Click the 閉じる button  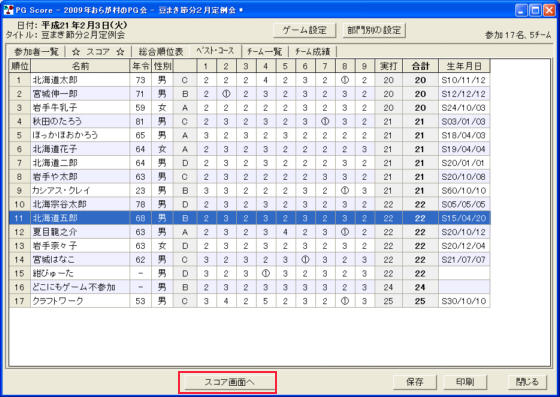coord(527,382)
